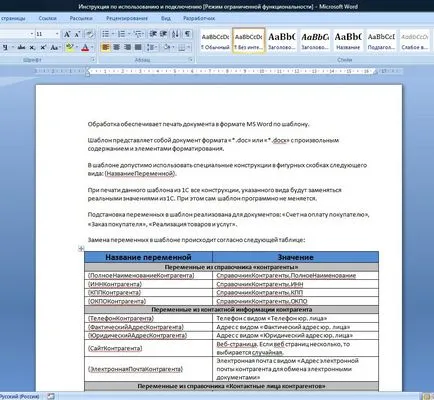Toggle align left paragraph button
The image size is (434, 400).
coord(105,48)
